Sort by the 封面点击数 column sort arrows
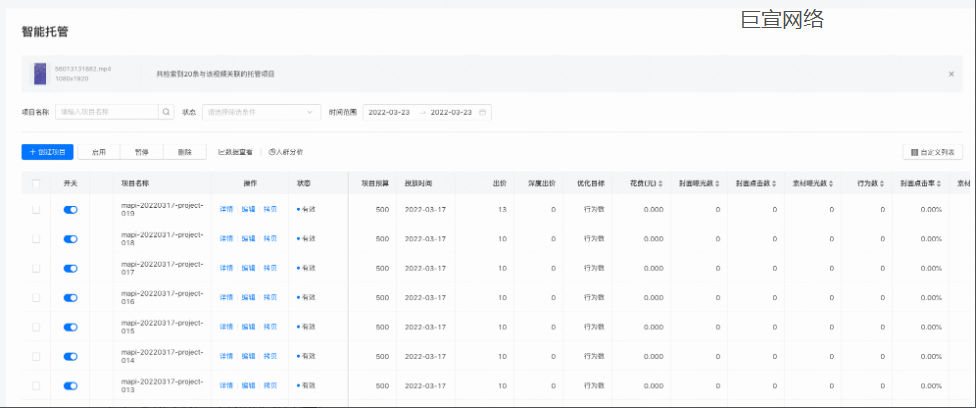 click(x=774, y=184)
